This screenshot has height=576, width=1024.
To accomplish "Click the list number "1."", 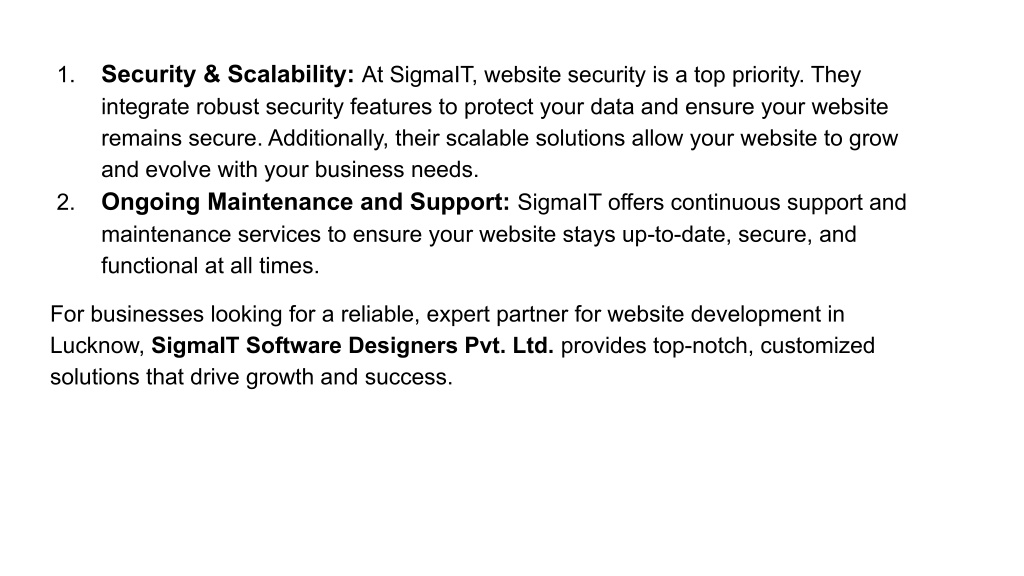I will [66, 74].
